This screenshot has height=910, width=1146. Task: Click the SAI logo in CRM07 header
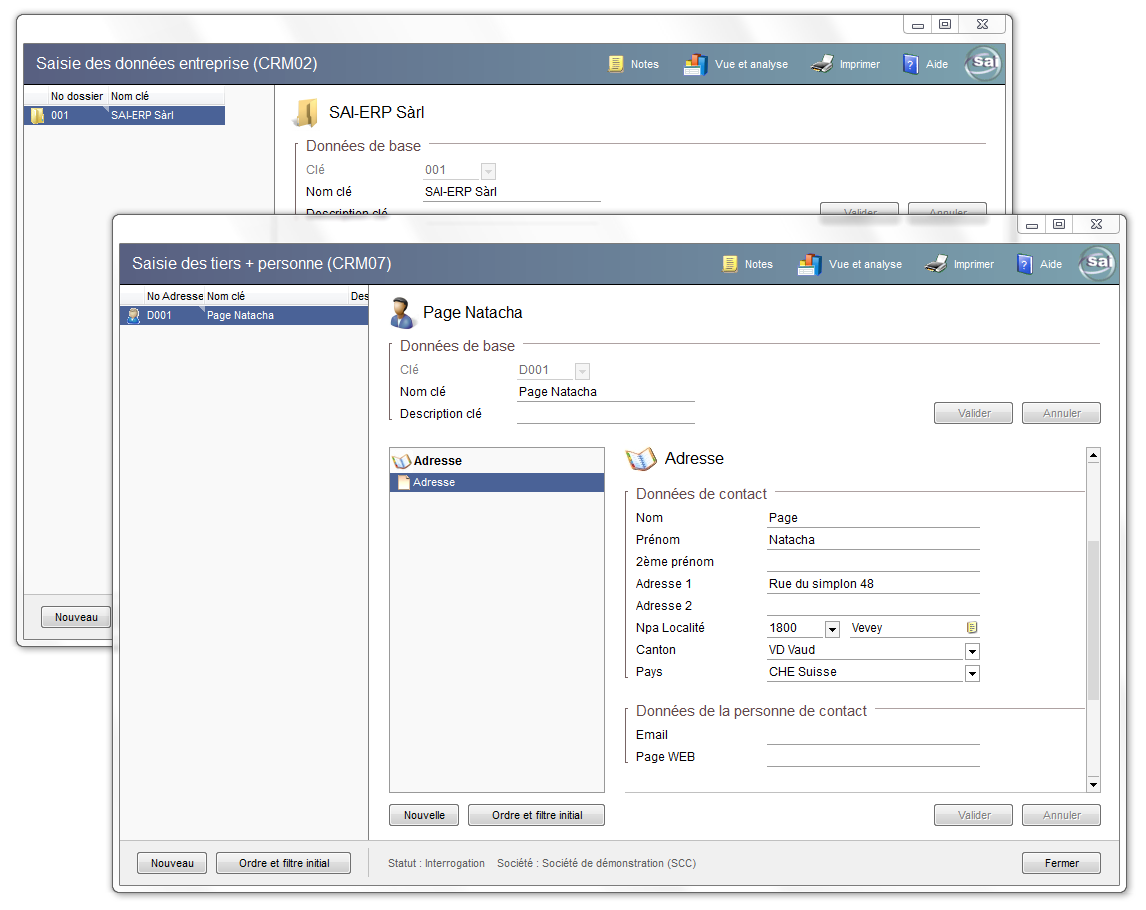tap(1096, 263)
